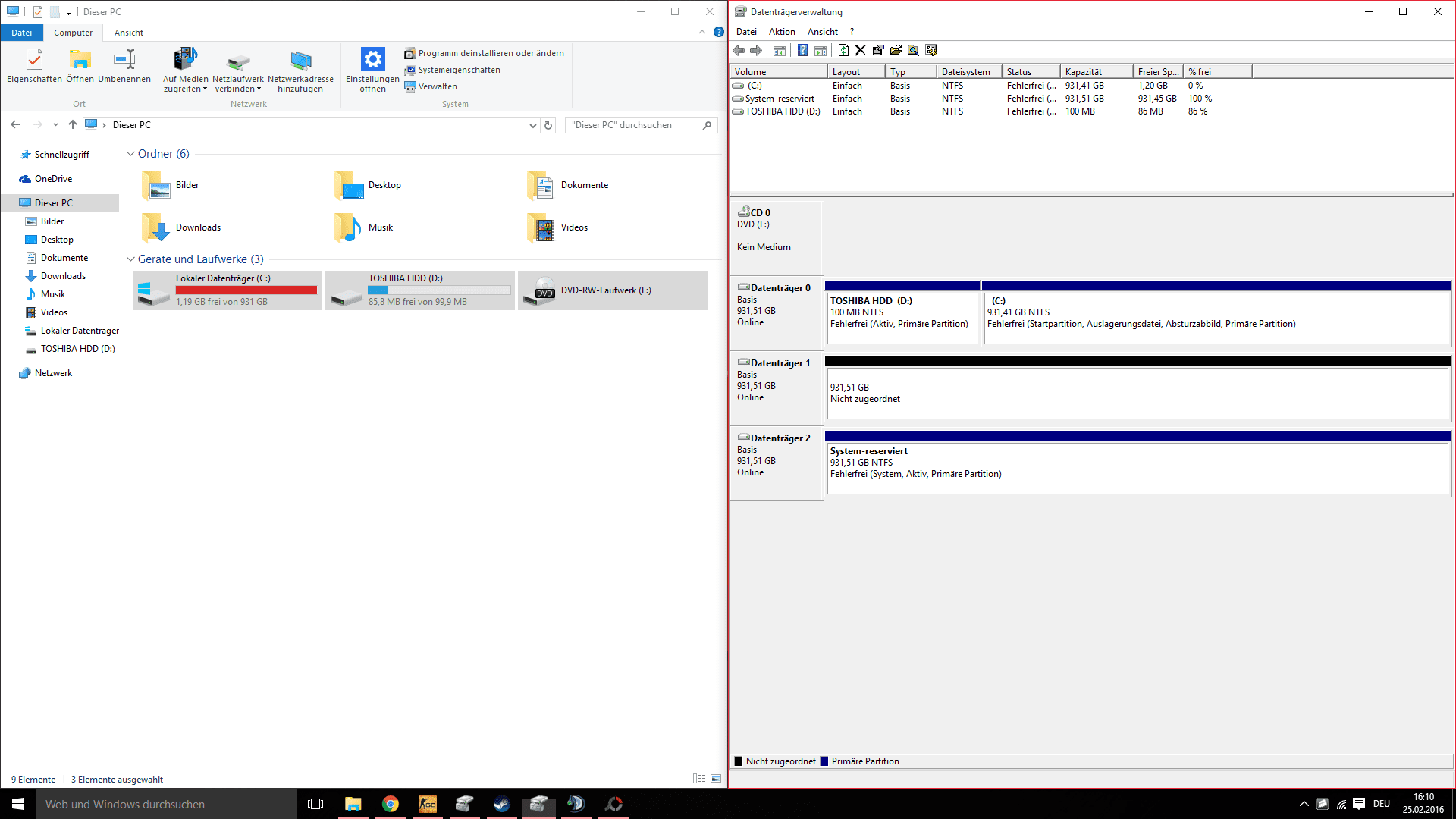This screenshot has height=819, width=1456.
Task: Click the black X delete icon
Action: [x=861, y=50]
